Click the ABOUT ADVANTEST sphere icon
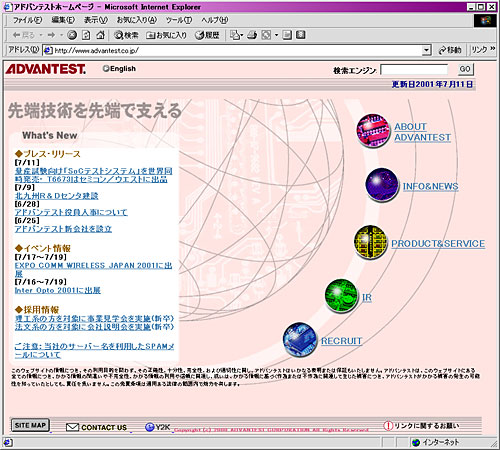The width and height of the screenshot is (500, 450). coord(373,130)
